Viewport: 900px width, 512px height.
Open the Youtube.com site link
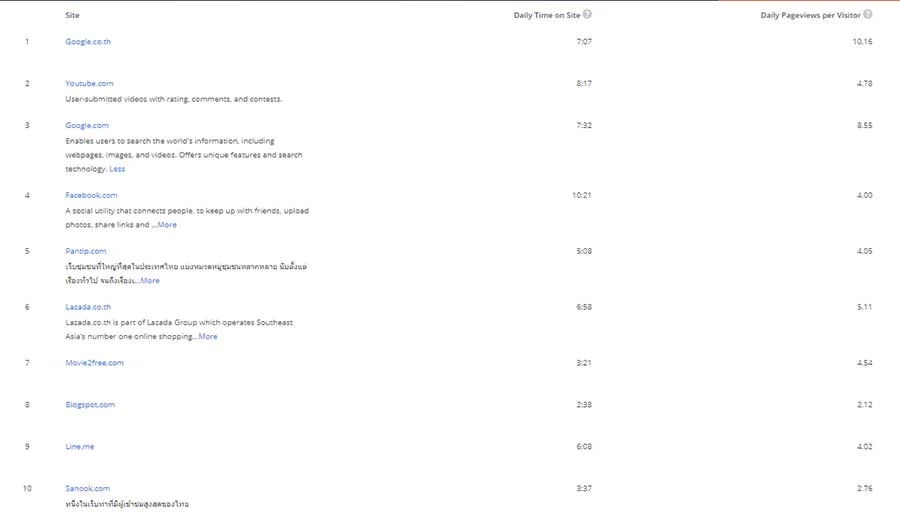click(x=89, y=83)
